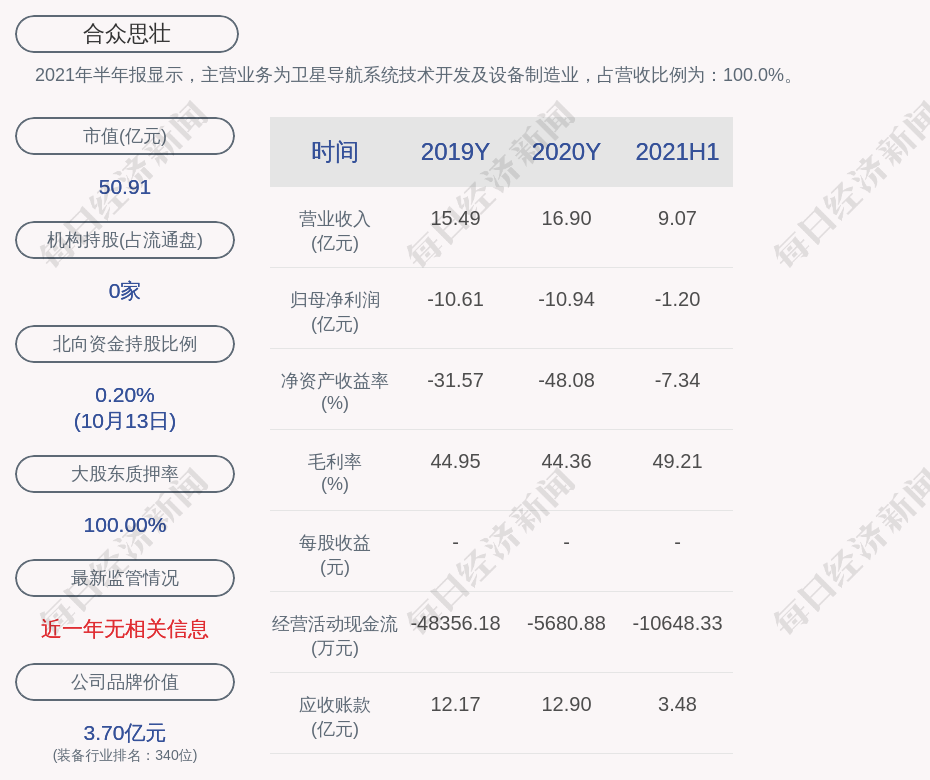Click the net profit cell -1.20
Viewport: 930px width, 780px height.
[x=677, y=300]
